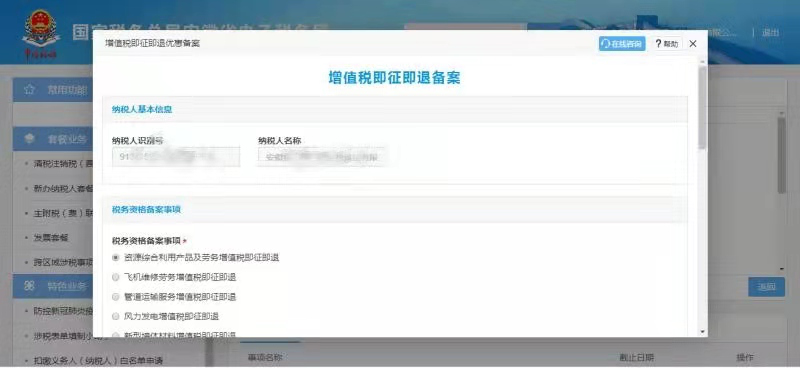
Task: Click the dialog's vertical scrollbar thumb
Action: pyautogui.click(x=703, y=107)
